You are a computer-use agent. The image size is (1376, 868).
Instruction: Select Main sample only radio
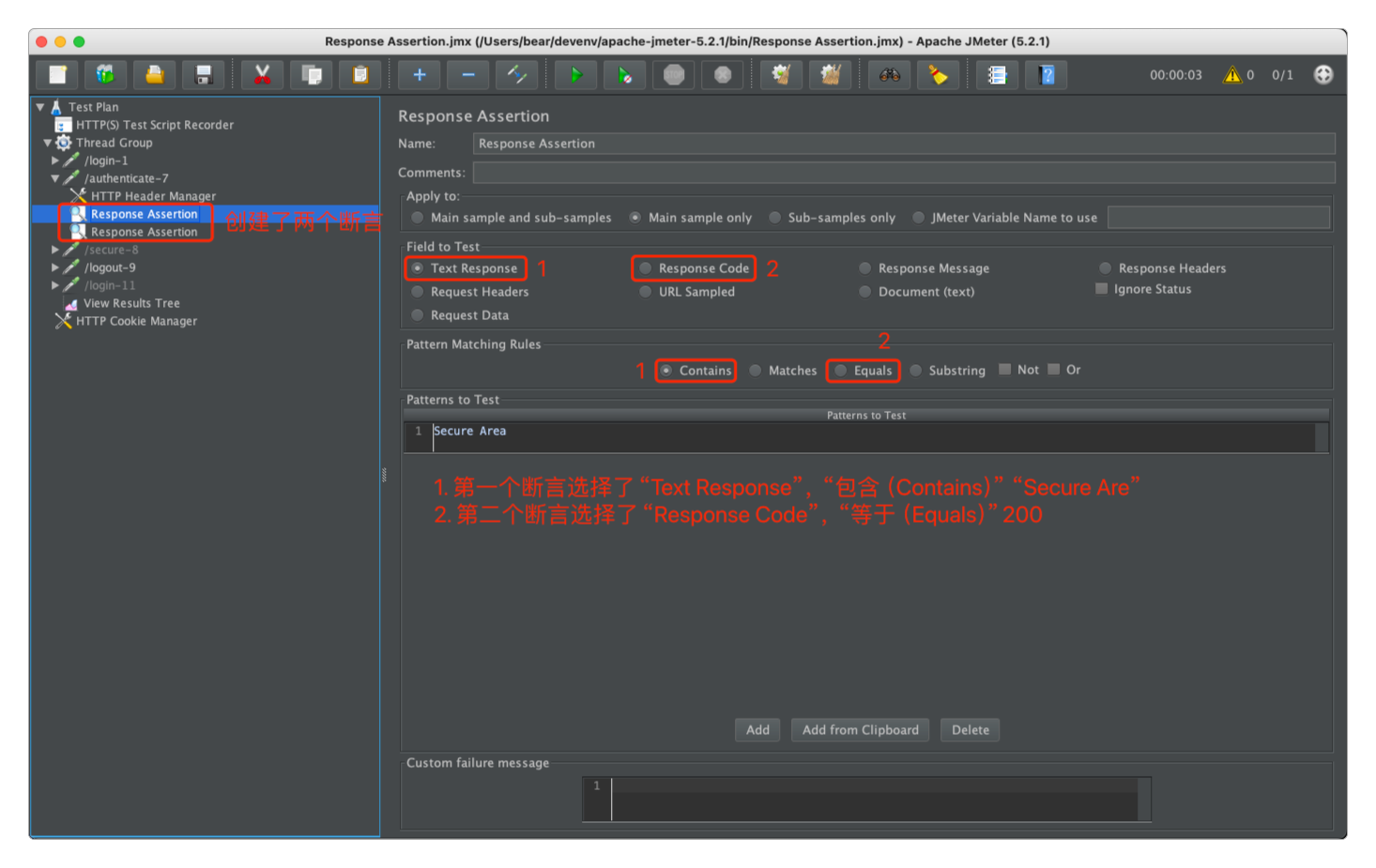point(691,218)
